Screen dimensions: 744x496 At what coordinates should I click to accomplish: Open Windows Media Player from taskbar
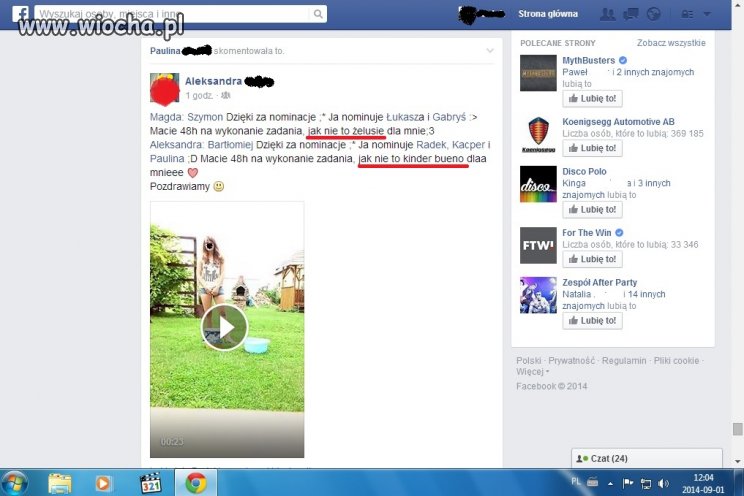[x=103, y=483]
